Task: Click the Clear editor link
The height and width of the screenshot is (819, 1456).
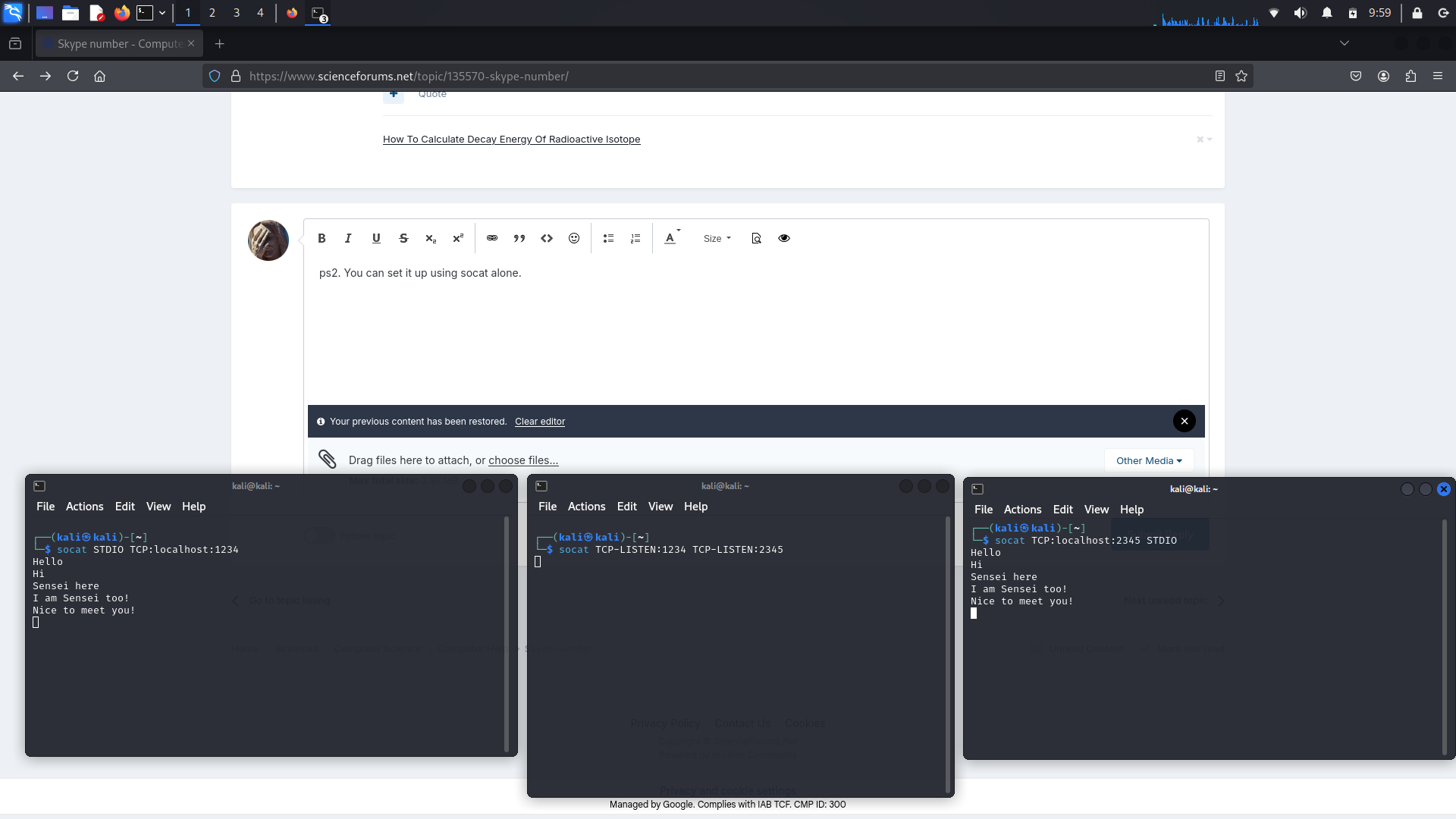Action: [540, 422]
